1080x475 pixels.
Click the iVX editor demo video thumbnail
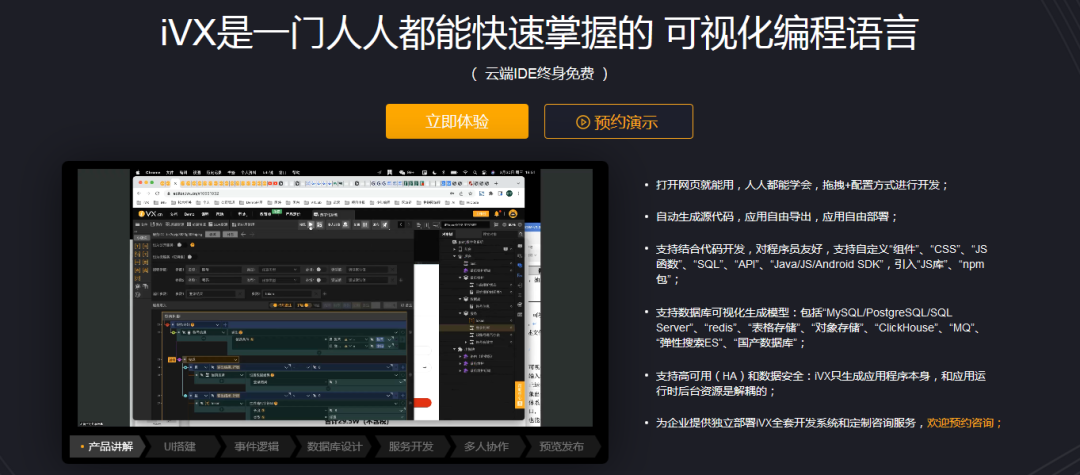point(335,298)
